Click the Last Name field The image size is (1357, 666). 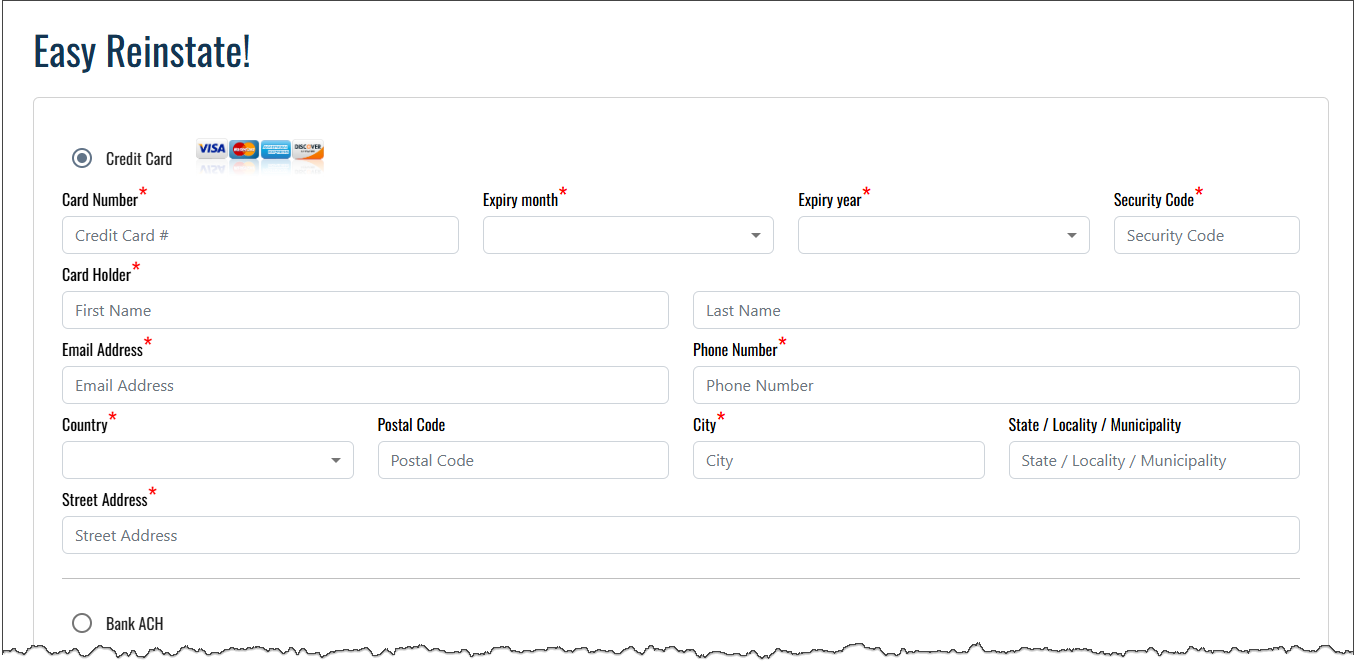pos(996,310)
